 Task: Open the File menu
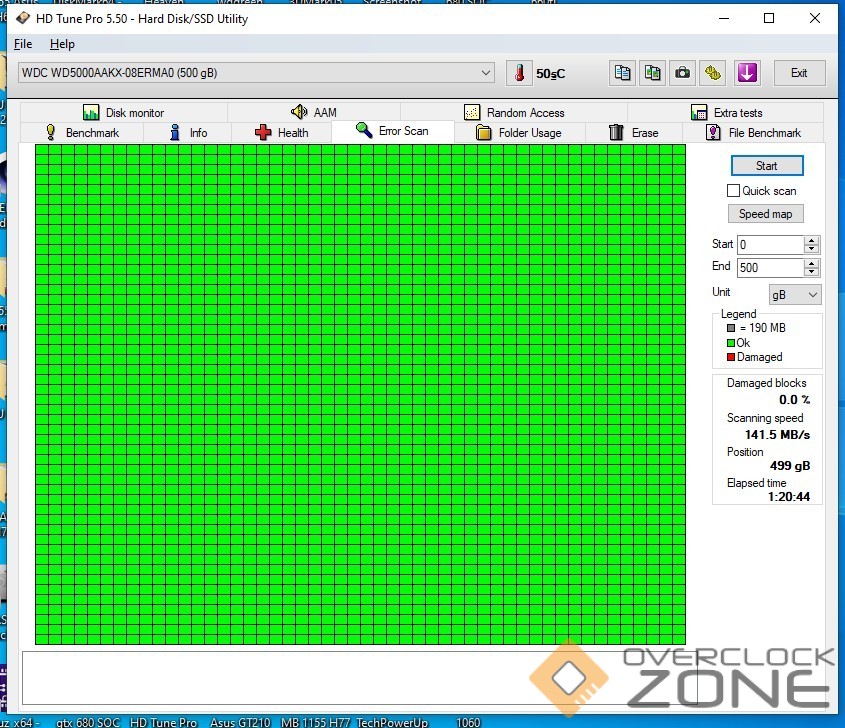click(x=23, y=44)
